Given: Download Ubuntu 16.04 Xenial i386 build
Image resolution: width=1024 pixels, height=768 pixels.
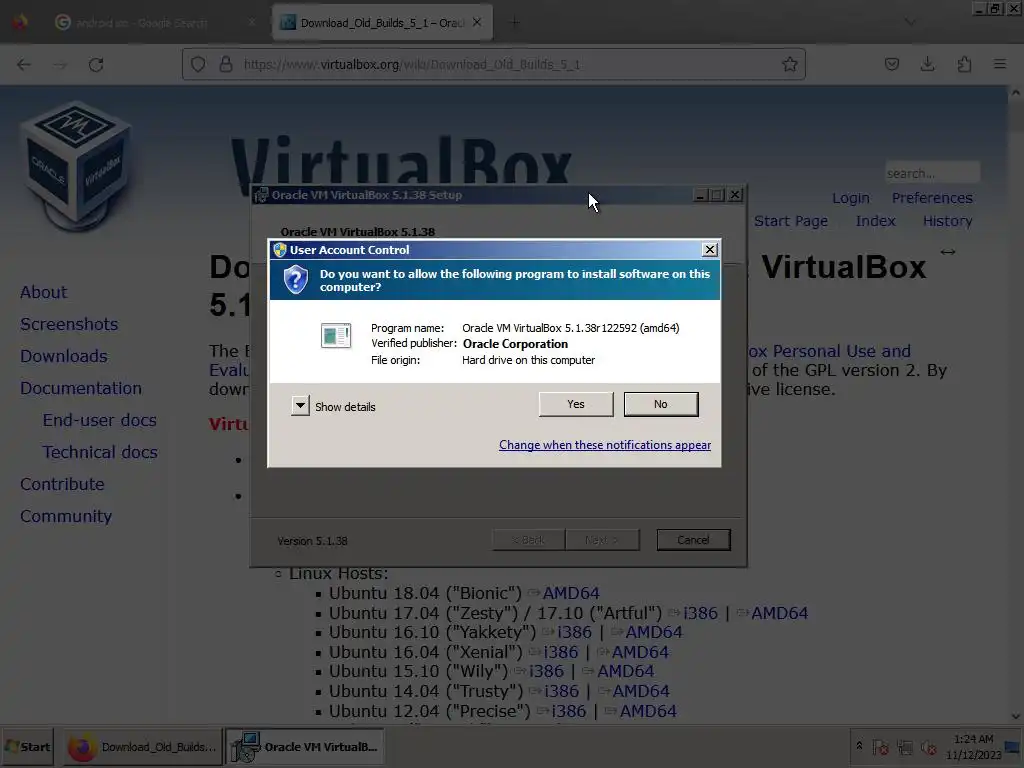Looking at the screenshot, I should coord(560,652).
